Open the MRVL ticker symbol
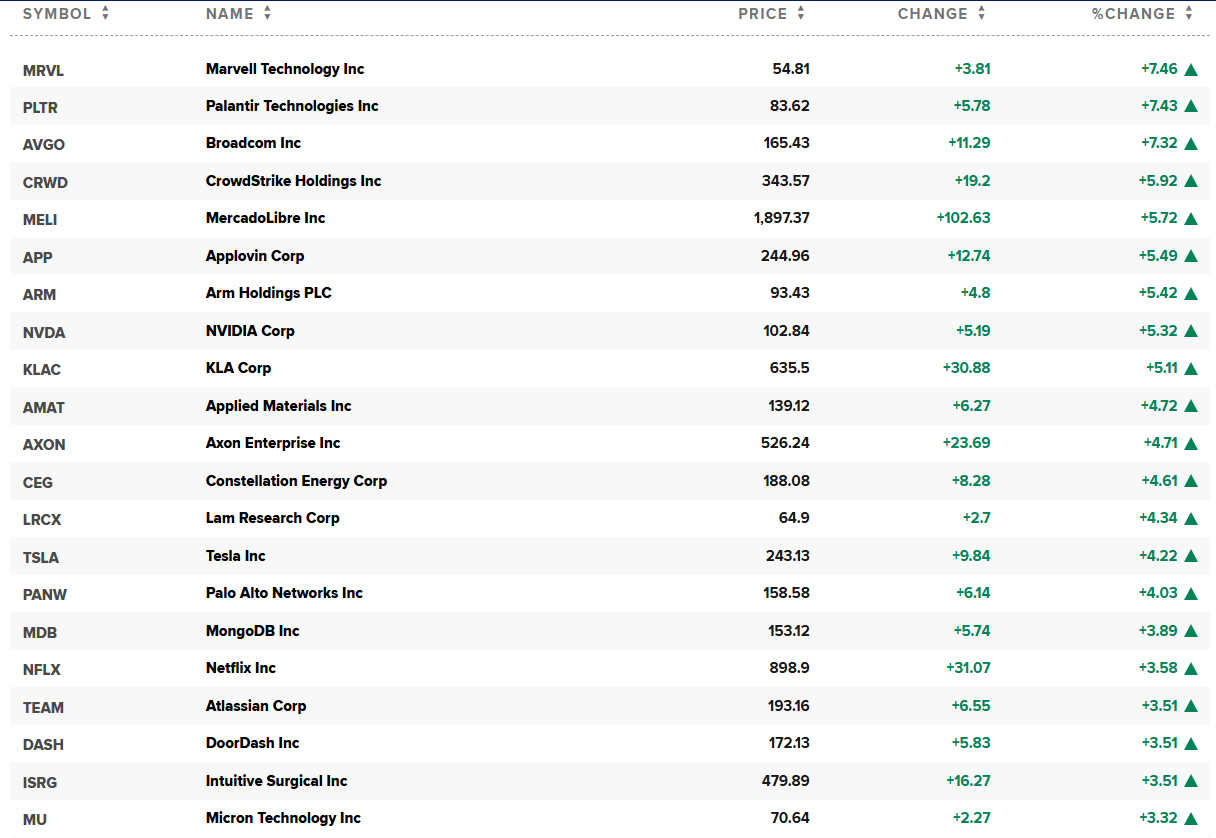 (43, 70)
